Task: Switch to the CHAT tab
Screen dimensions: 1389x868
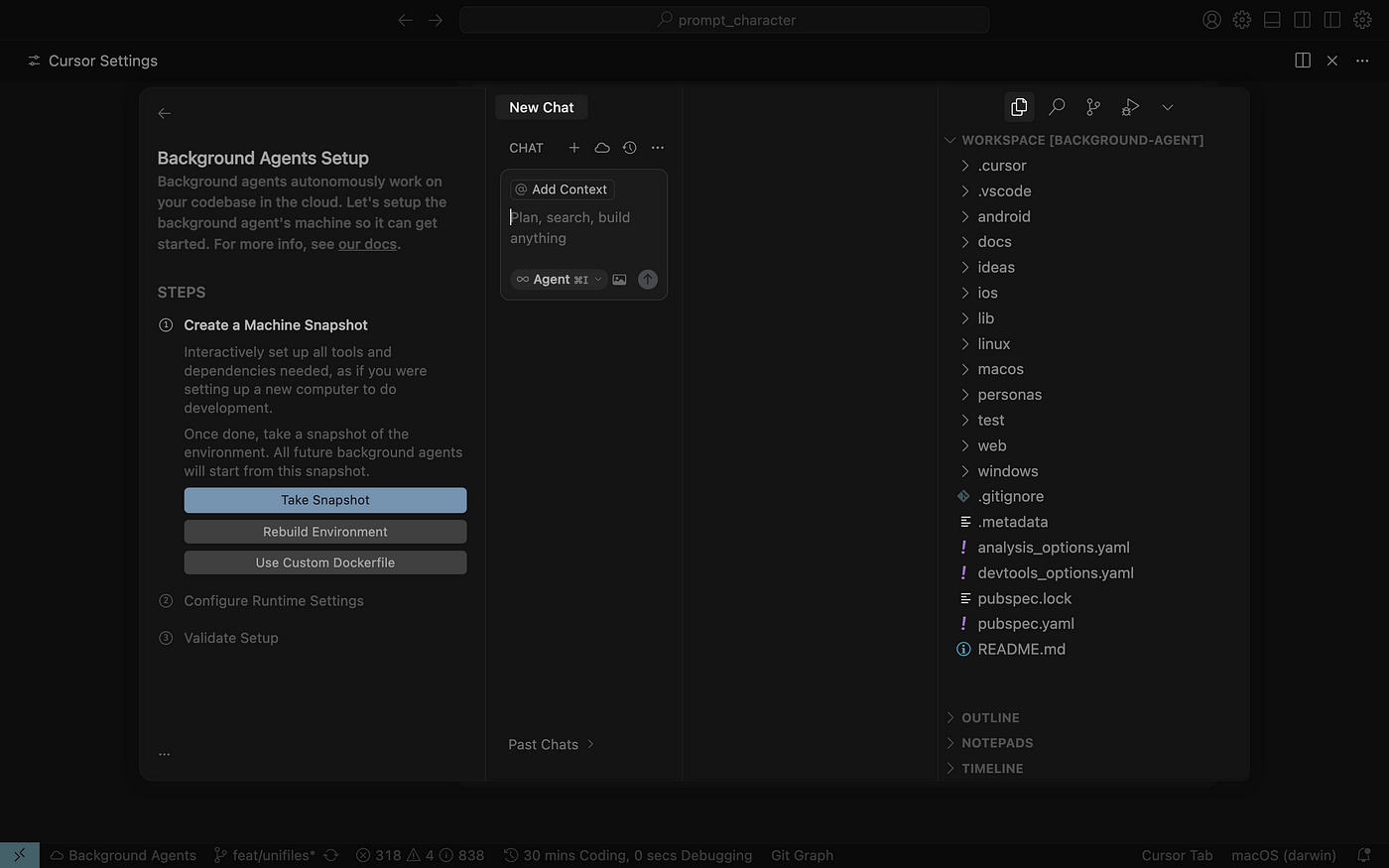Action: (x=526, y=147)
